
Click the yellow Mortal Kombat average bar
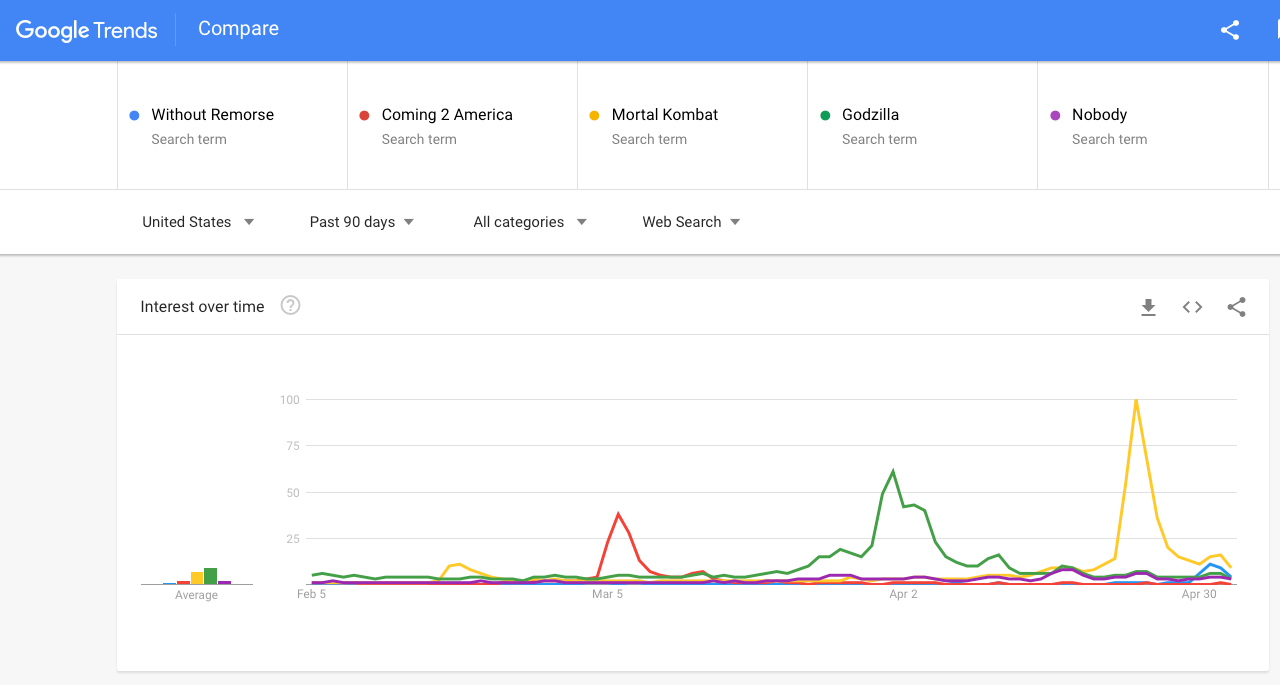(197, 578)
